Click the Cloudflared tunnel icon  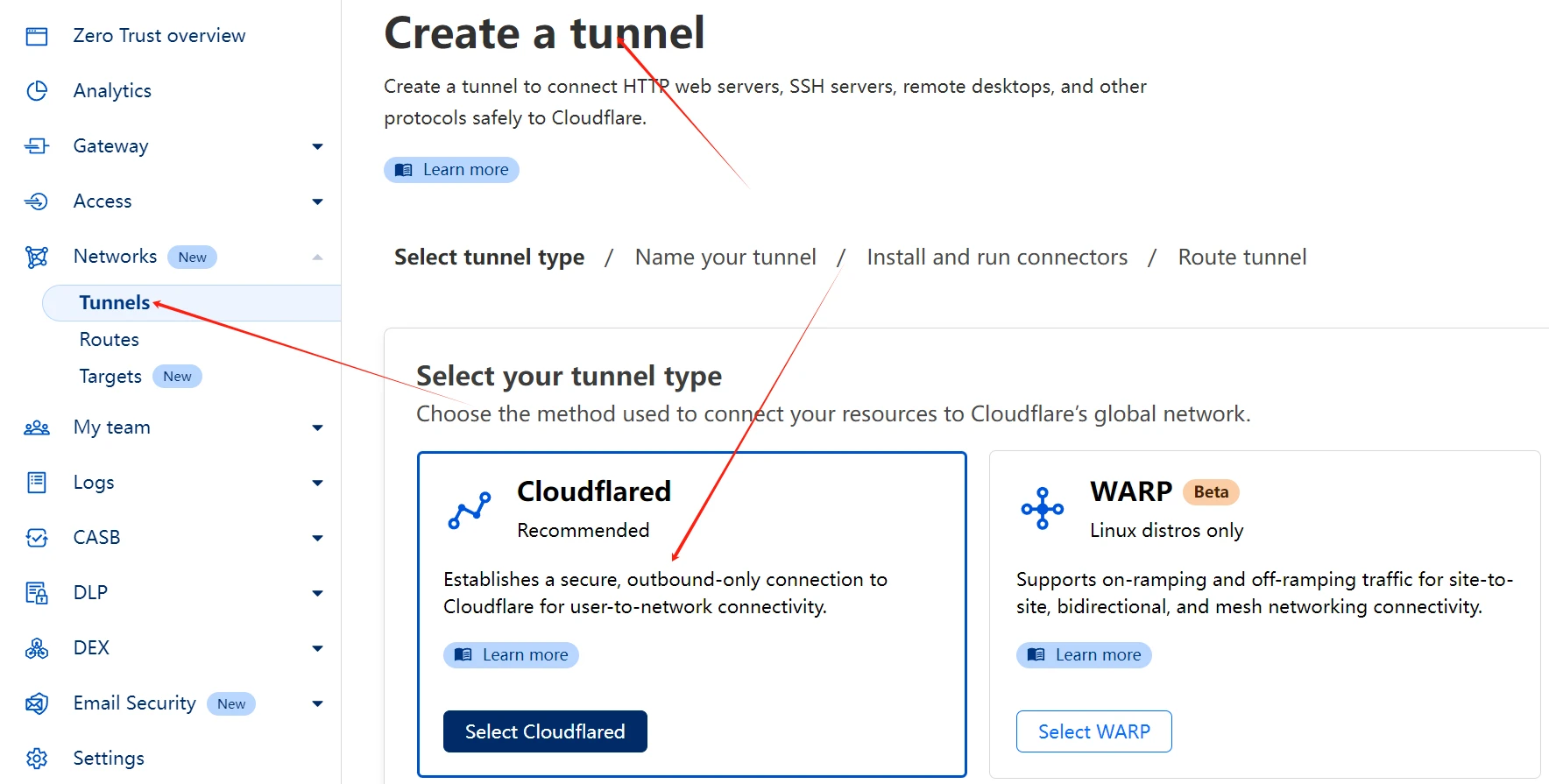point(470,510)
